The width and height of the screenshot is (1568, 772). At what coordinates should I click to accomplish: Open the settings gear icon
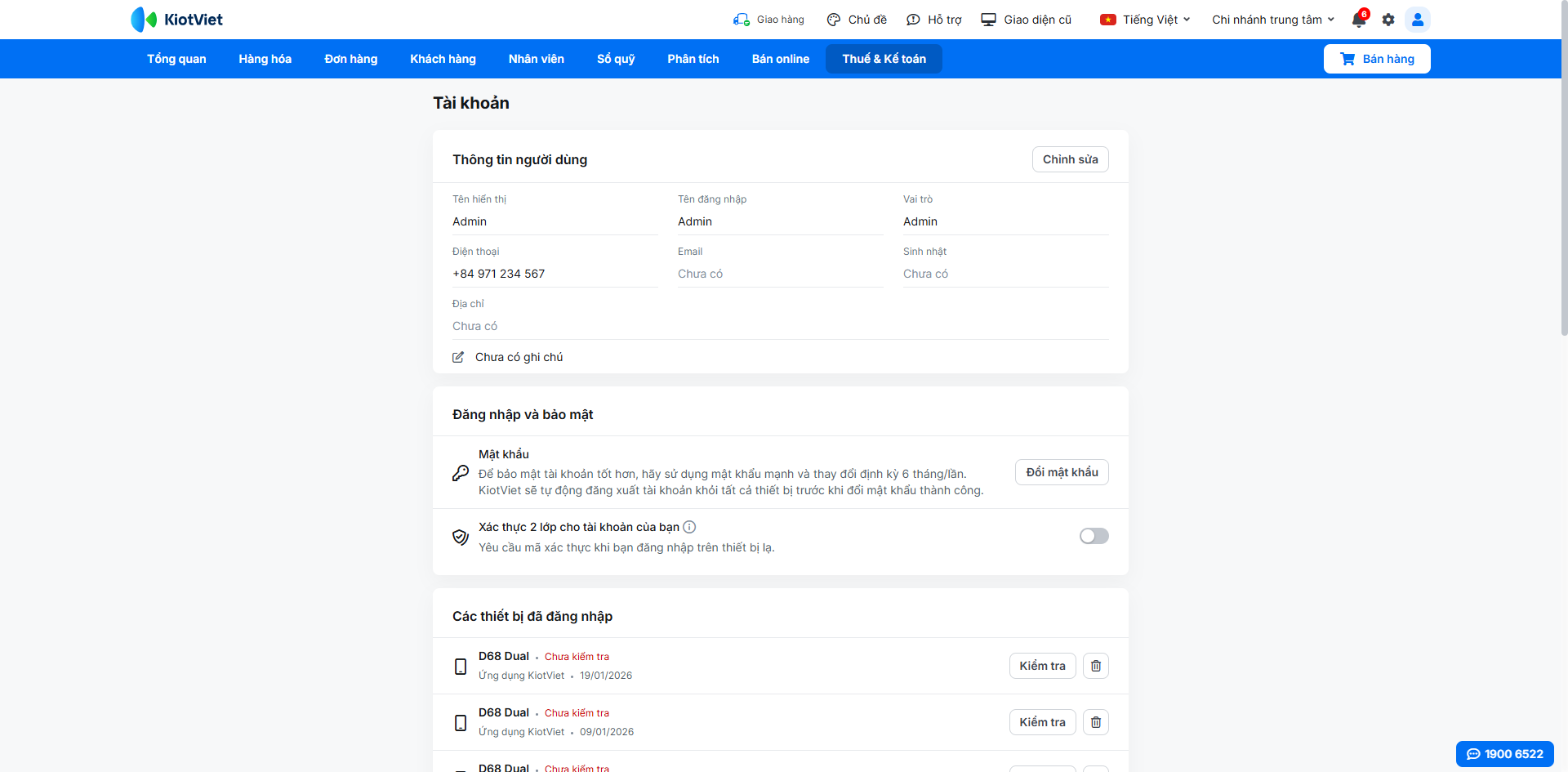point(1388,20)
